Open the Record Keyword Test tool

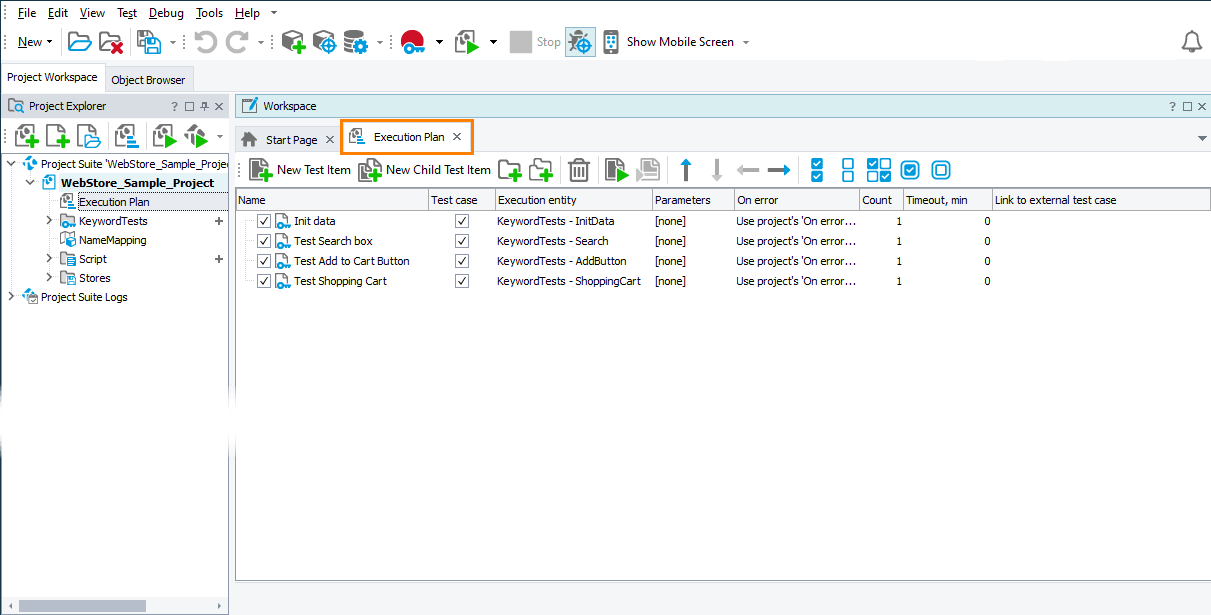click(x=412, y=41)
